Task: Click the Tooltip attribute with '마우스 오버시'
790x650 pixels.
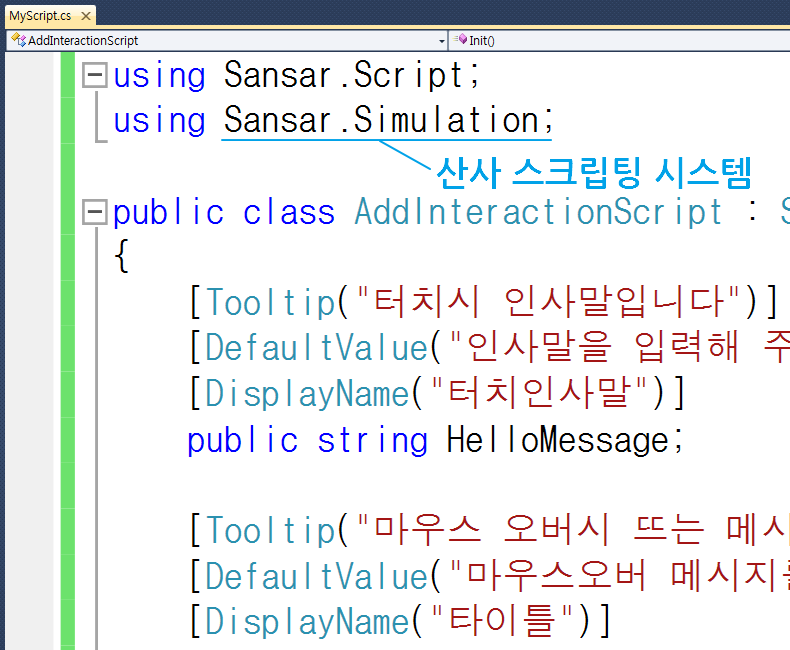Action: point(489,530)
